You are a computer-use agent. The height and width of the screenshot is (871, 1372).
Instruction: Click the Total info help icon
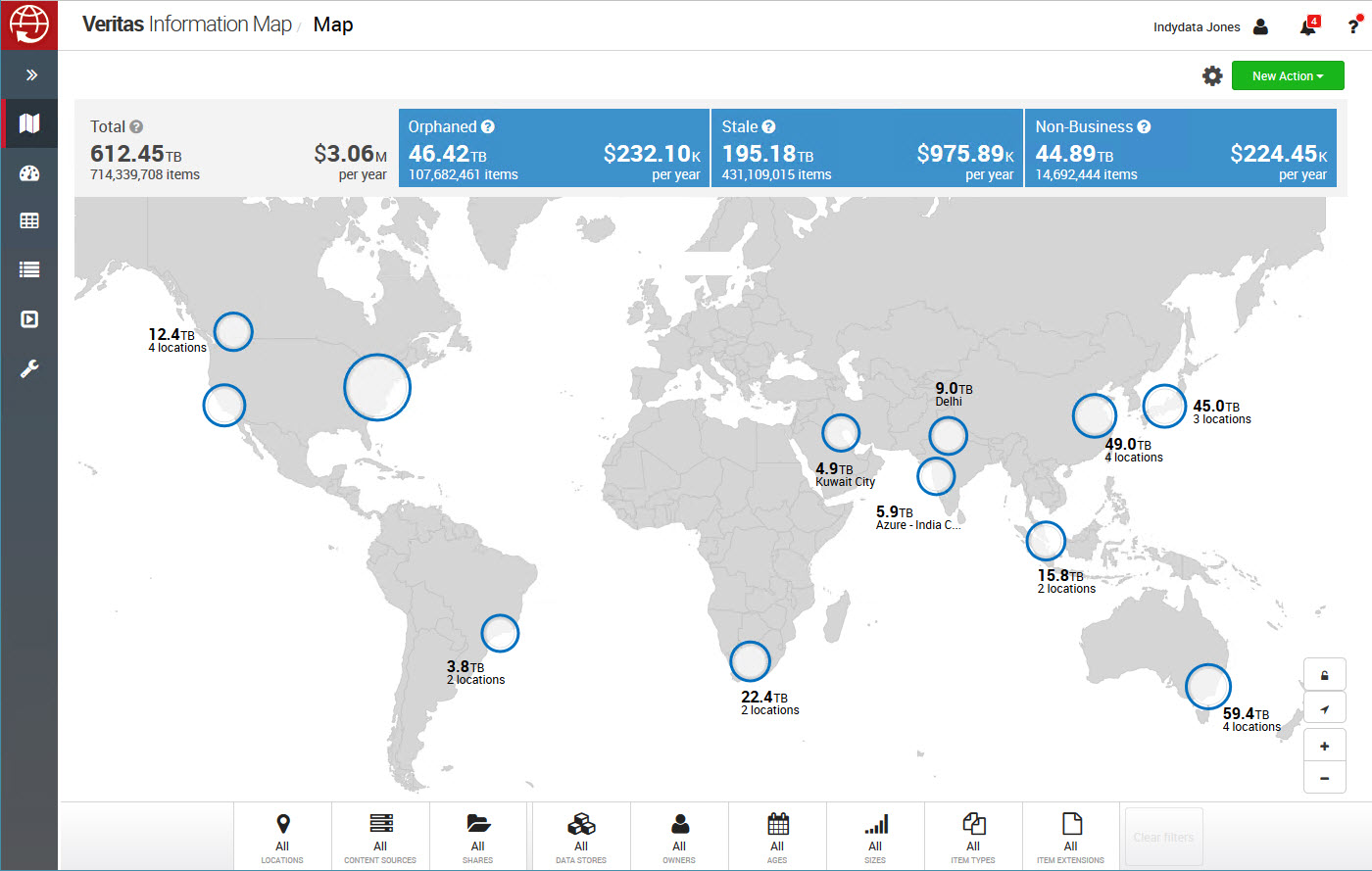[x=136, y=126]
